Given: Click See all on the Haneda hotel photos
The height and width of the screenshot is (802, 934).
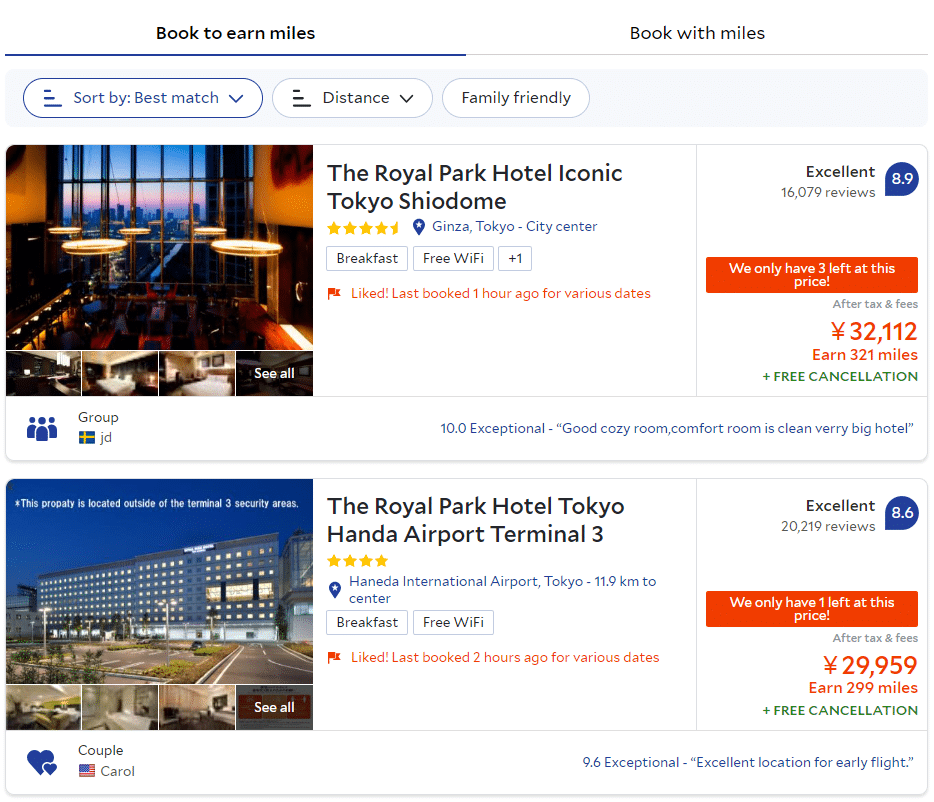Looking at the screenshot, I should pyautogui.click(x=274, y=707).
